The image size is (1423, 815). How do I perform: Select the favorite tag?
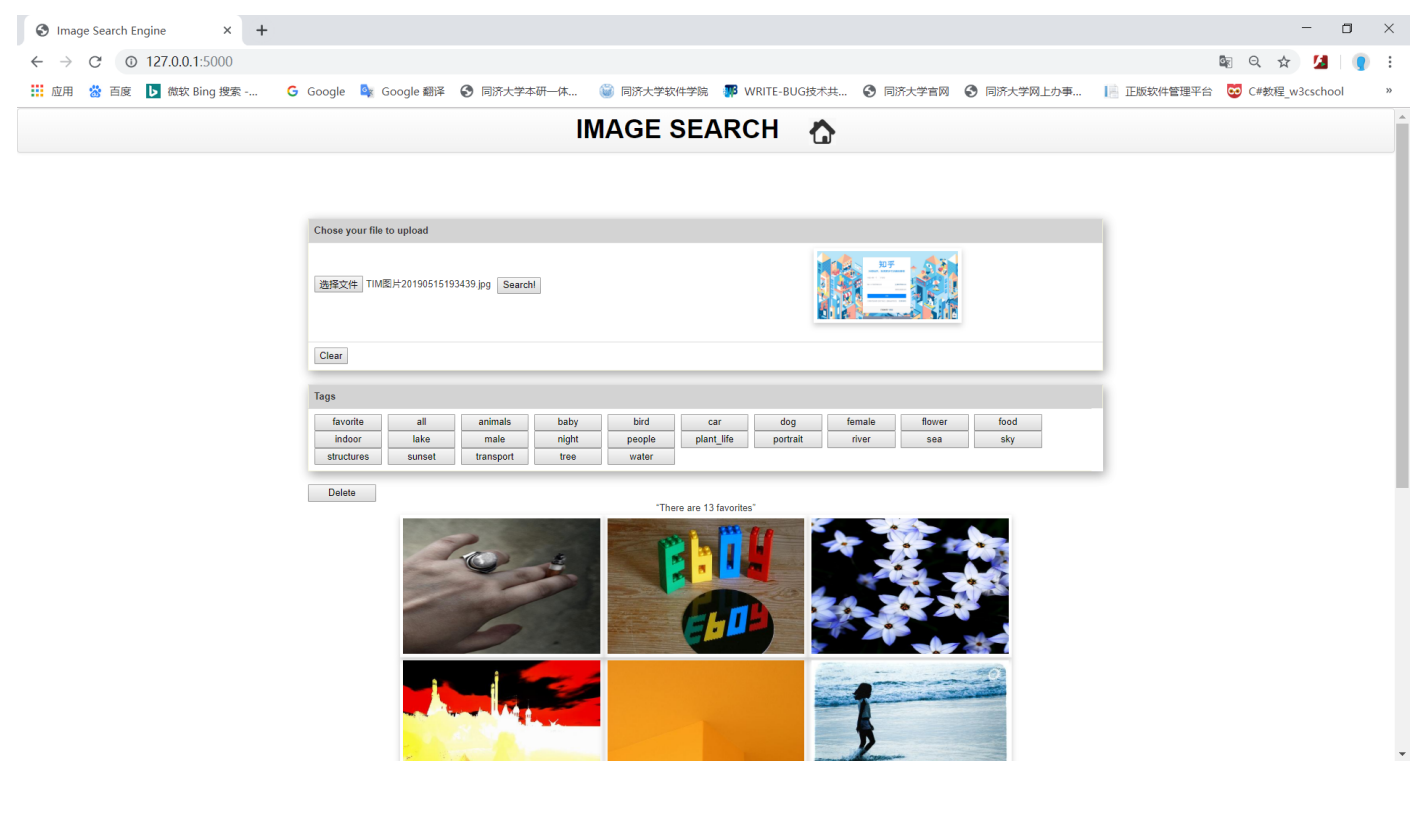348,422
